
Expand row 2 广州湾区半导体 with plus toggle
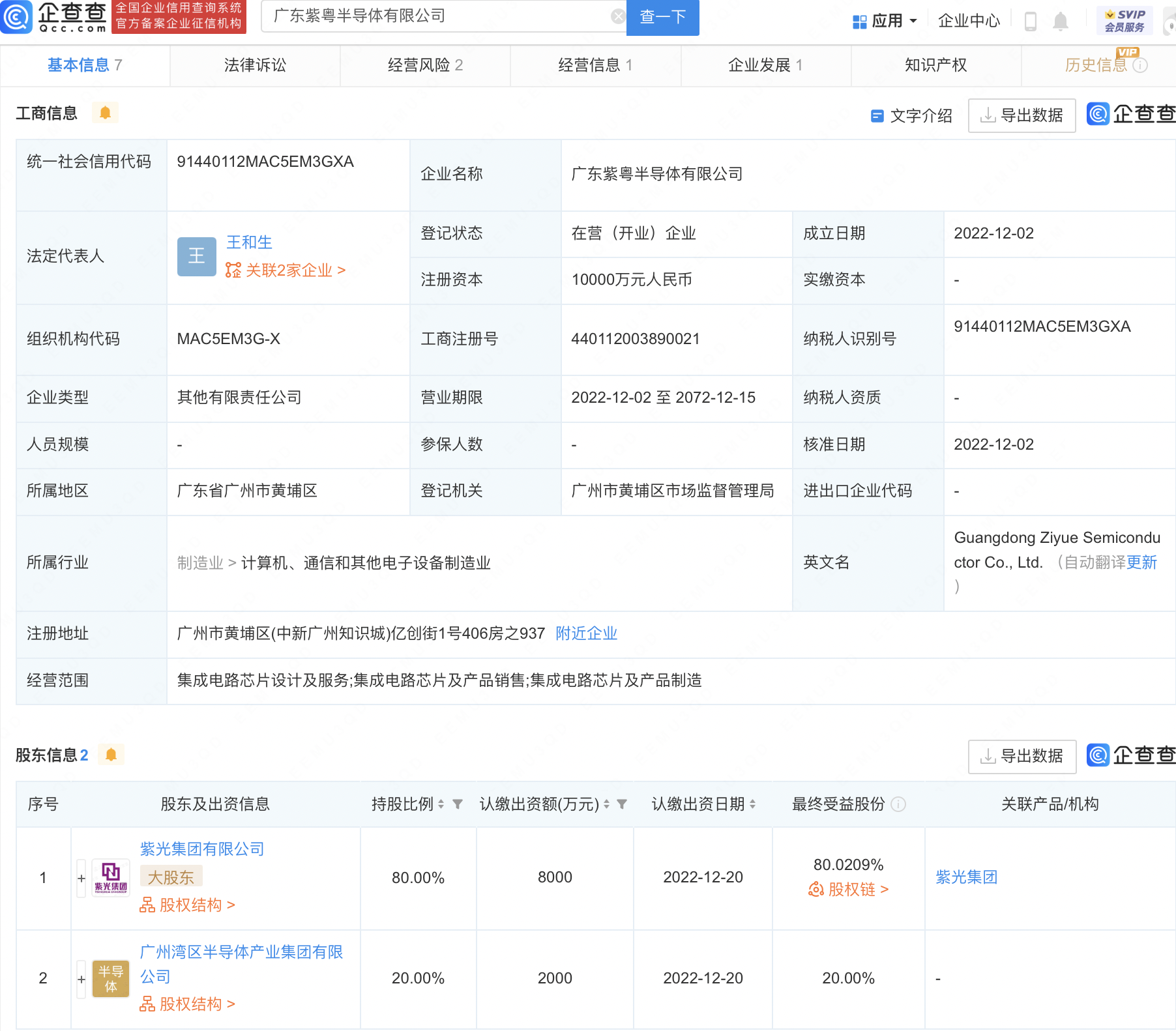point(81,979)
